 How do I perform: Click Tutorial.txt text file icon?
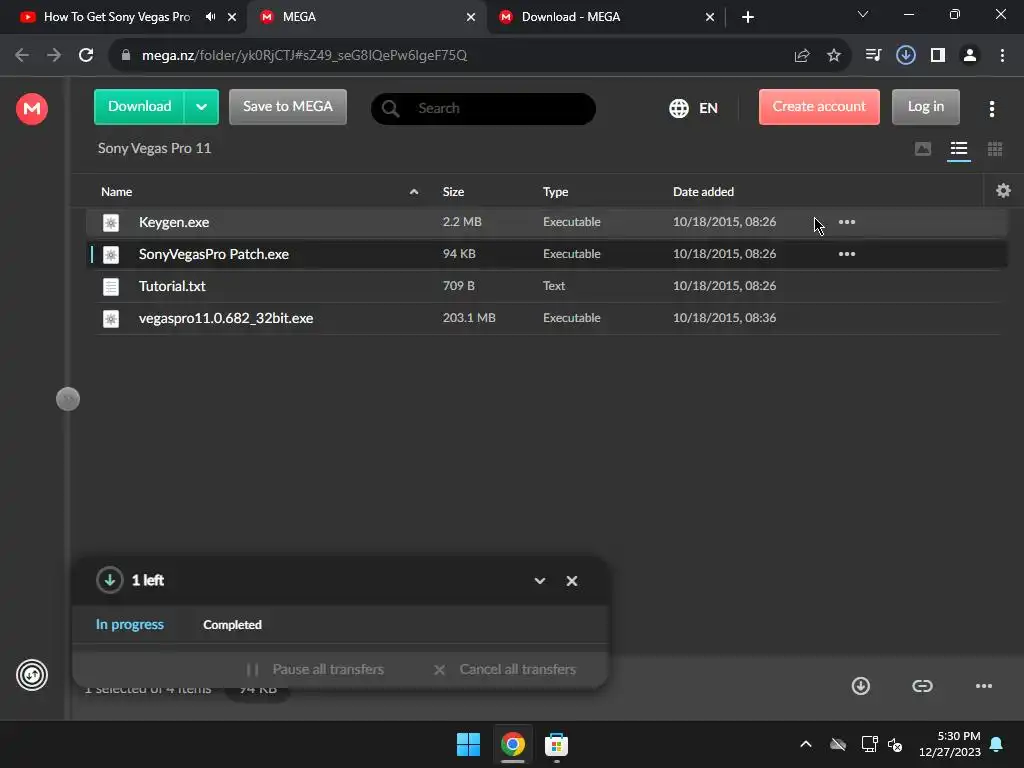tap(111, 287)
